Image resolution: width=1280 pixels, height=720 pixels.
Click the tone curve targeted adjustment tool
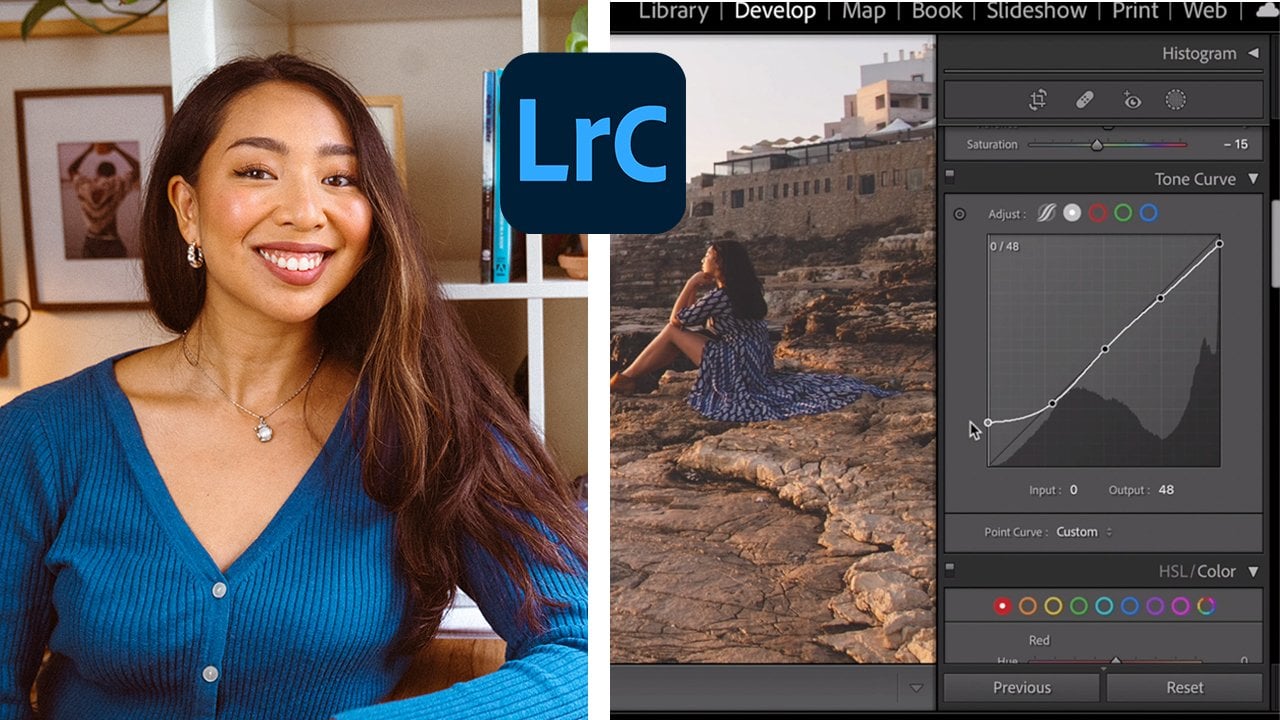[960, 214]
